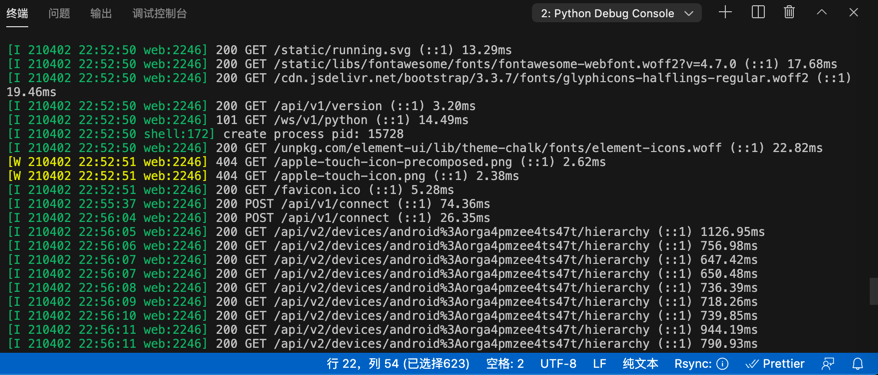
Task: Open the 调试控制台 tab
Action: click(160, 14)
